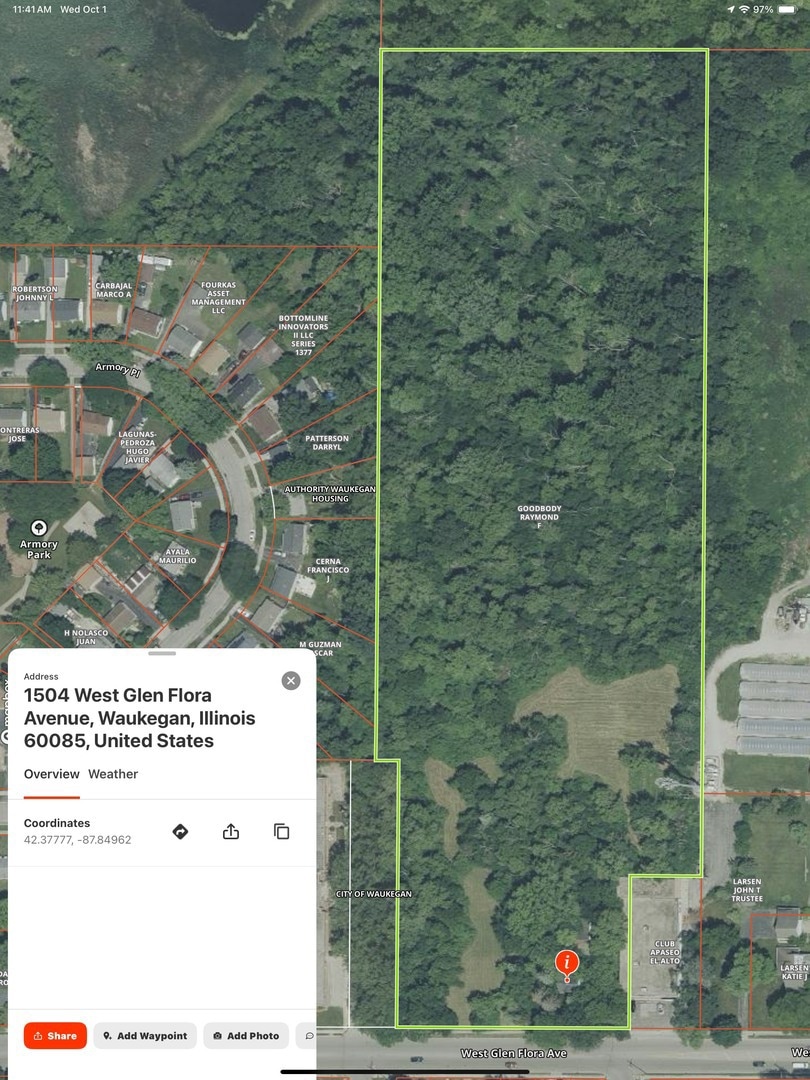Tap the Add Waypoint button

145,1035
